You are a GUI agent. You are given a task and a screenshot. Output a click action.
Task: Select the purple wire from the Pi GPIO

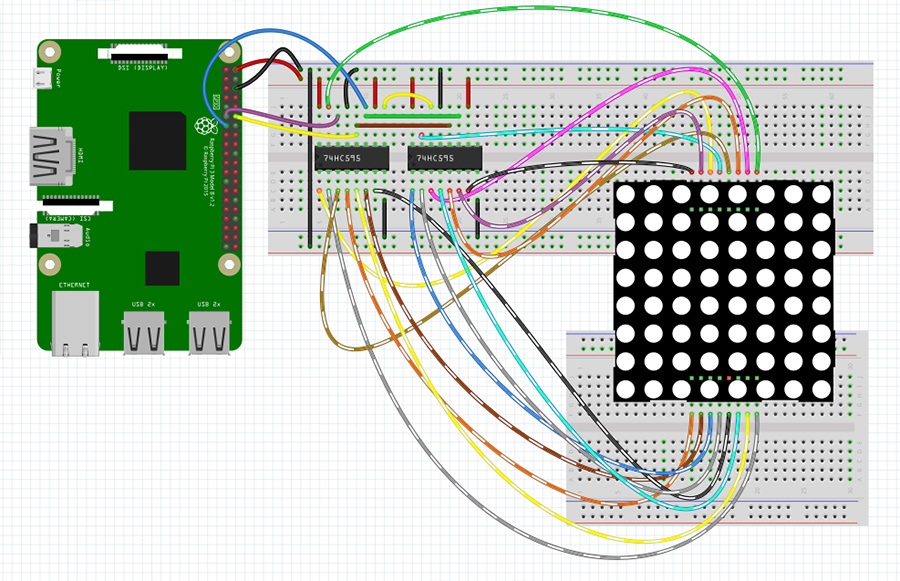point(281,119)
